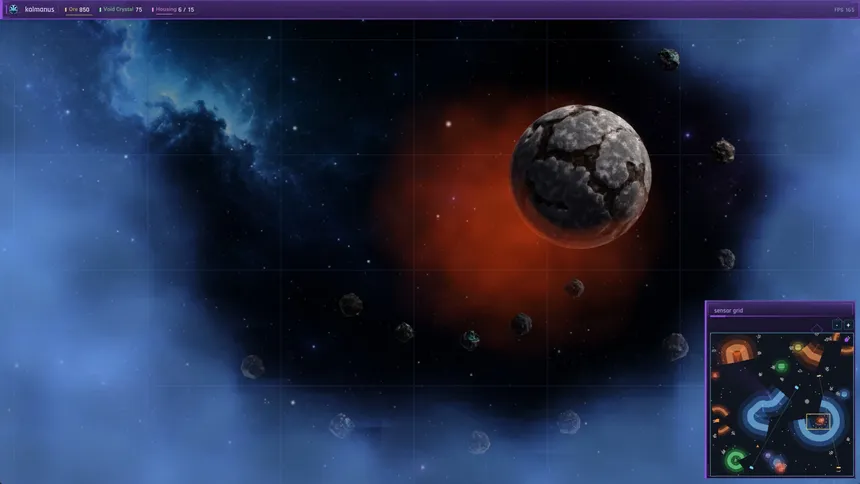Click the FPS 165 readout

click(844, 10)
